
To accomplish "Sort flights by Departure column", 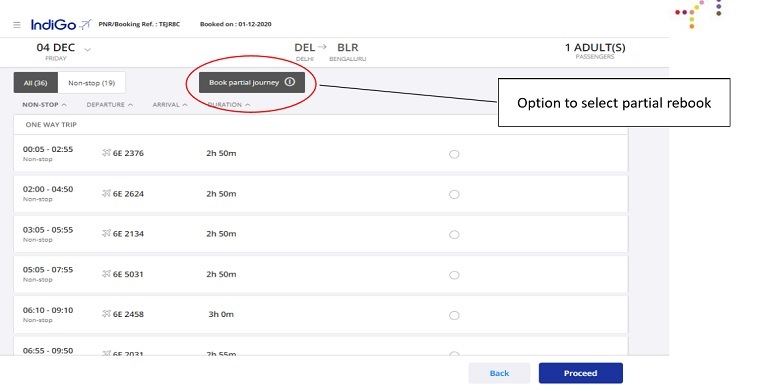I will coord(109,105).
